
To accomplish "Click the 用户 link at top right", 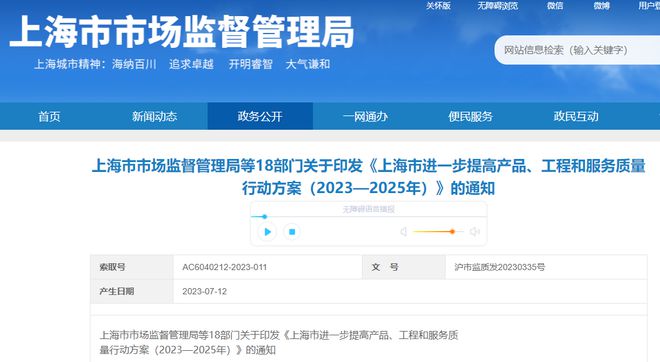I will [x=649, y=5].
